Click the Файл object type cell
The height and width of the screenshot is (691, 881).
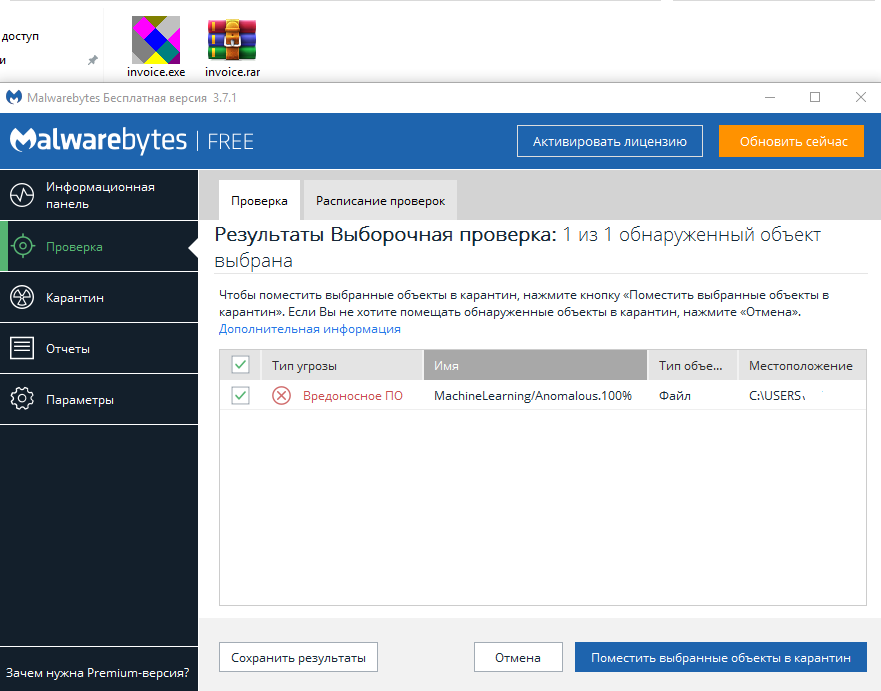675,395
